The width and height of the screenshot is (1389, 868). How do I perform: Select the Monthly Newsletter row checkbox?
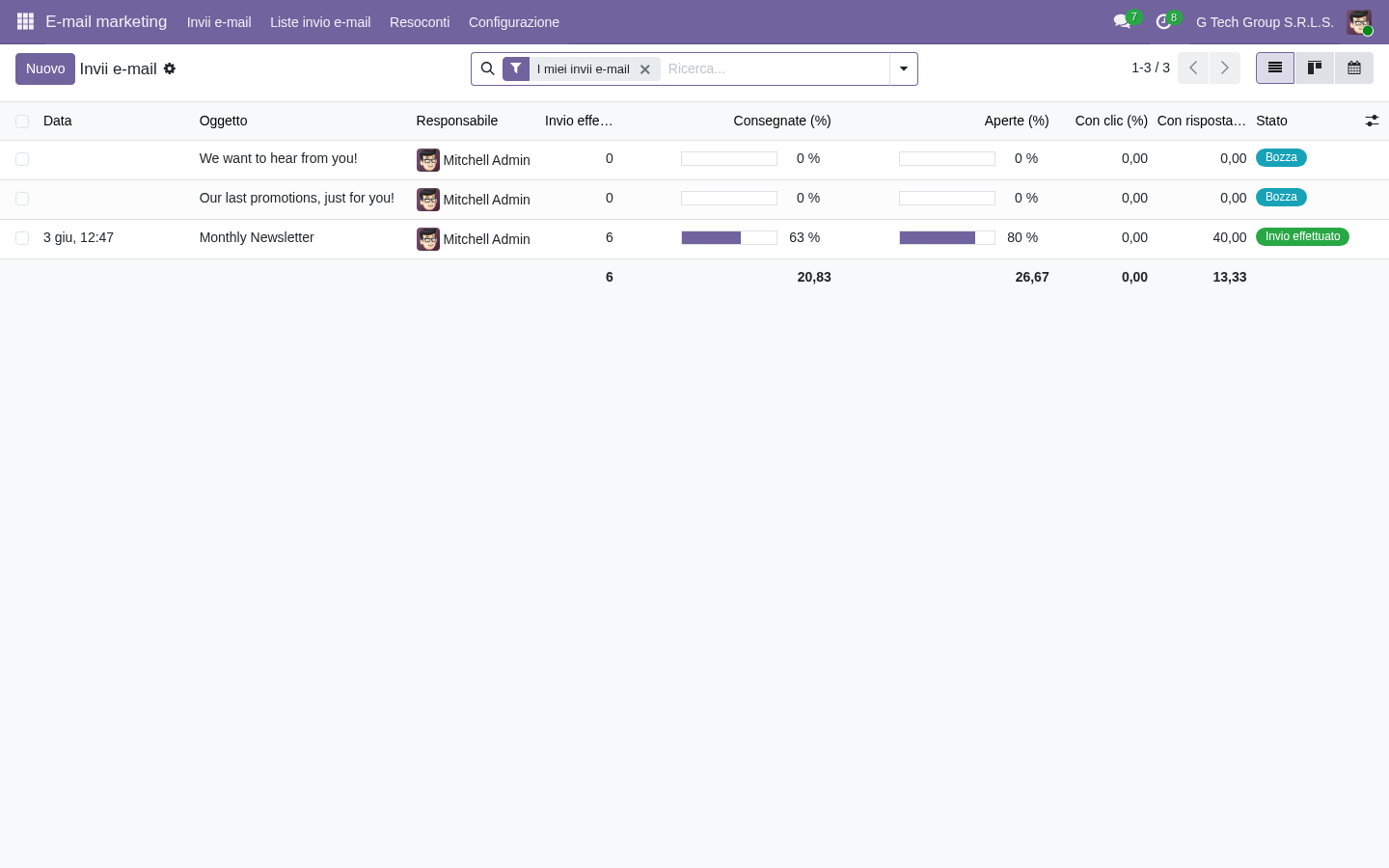point(22,238)
